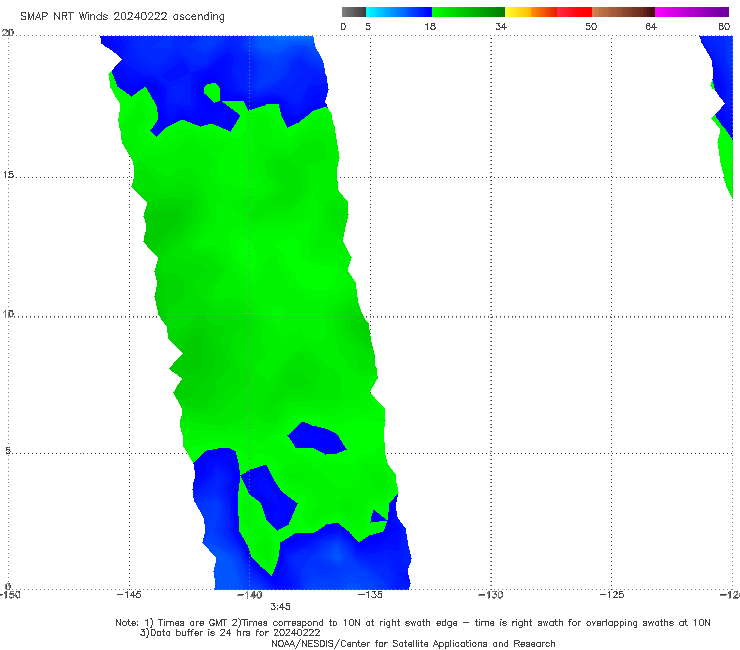
Task: Click the color bar label '18'
Action: (430, 26)
